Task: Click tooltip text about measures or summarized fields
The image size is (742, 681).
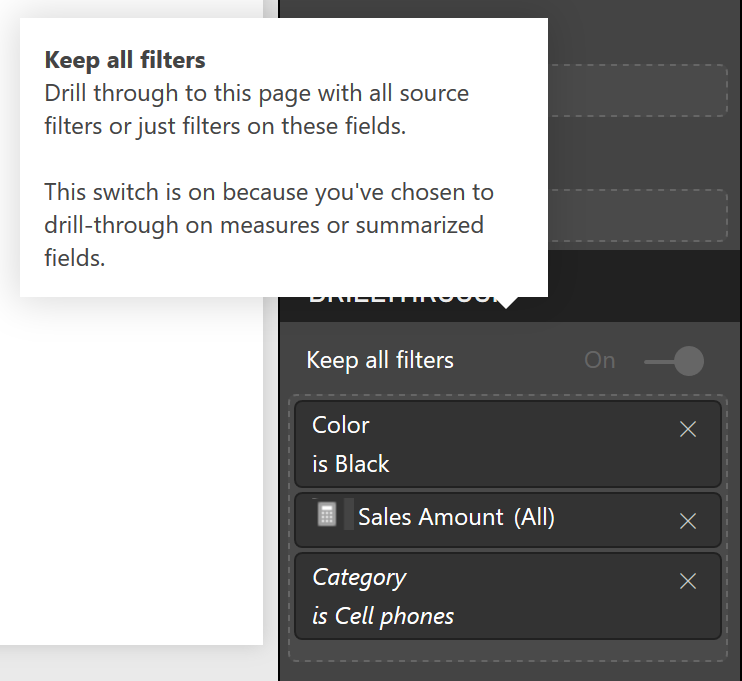Action: point(269,225)
